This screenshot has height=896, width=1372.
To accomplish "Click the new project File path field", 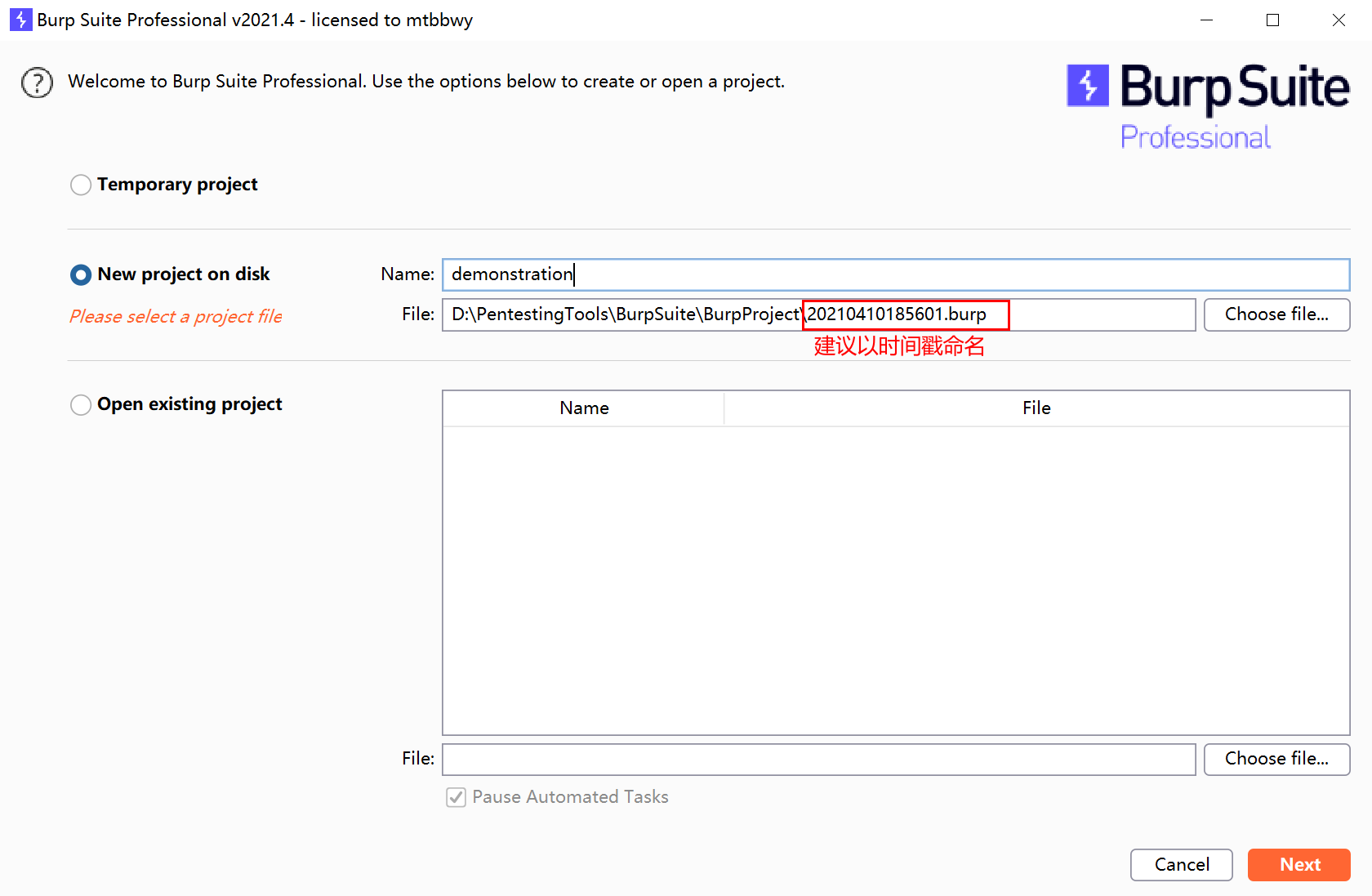I will tap(819, 314).
